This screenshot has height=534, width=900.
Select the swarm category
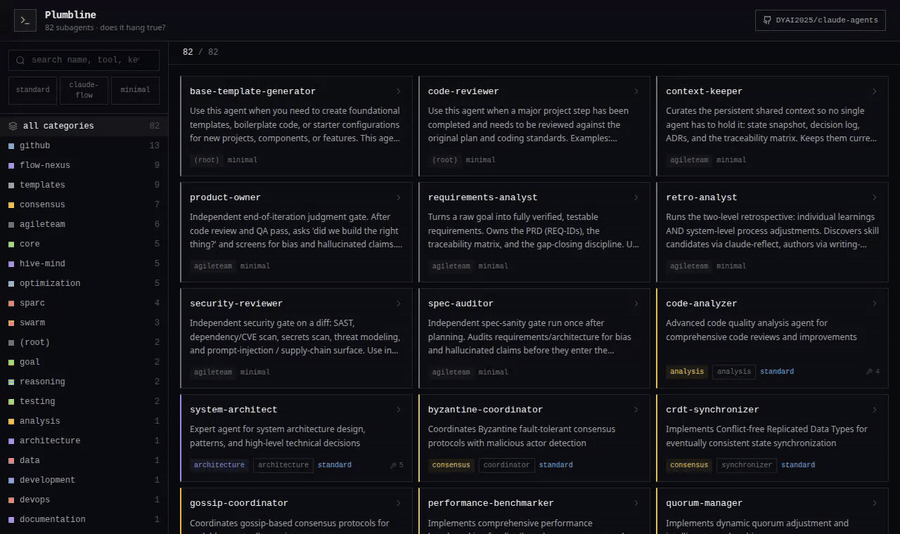click(x=84, y=323)
